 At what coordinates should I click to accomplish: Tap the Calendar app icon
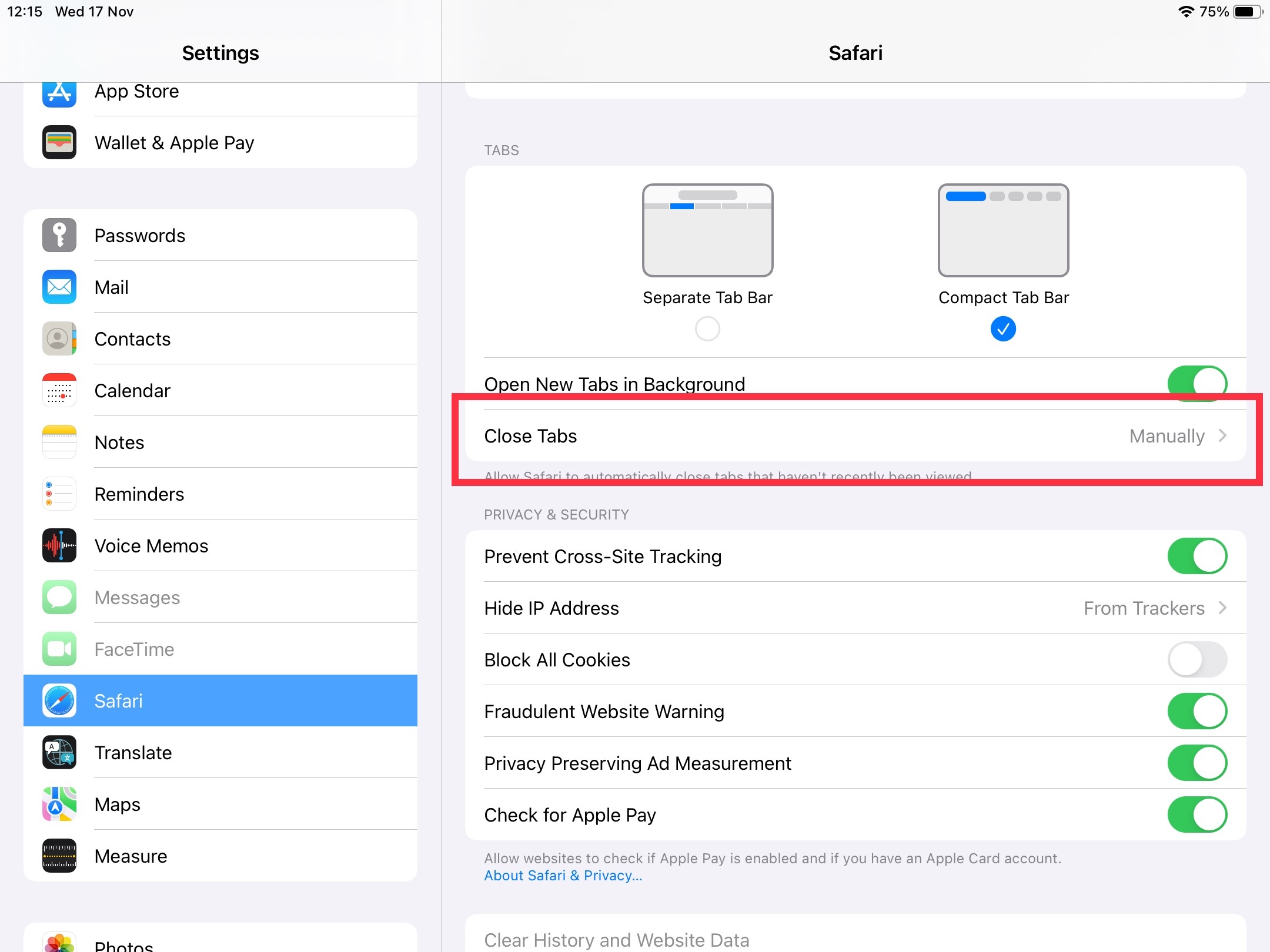[x=59, y=390]
